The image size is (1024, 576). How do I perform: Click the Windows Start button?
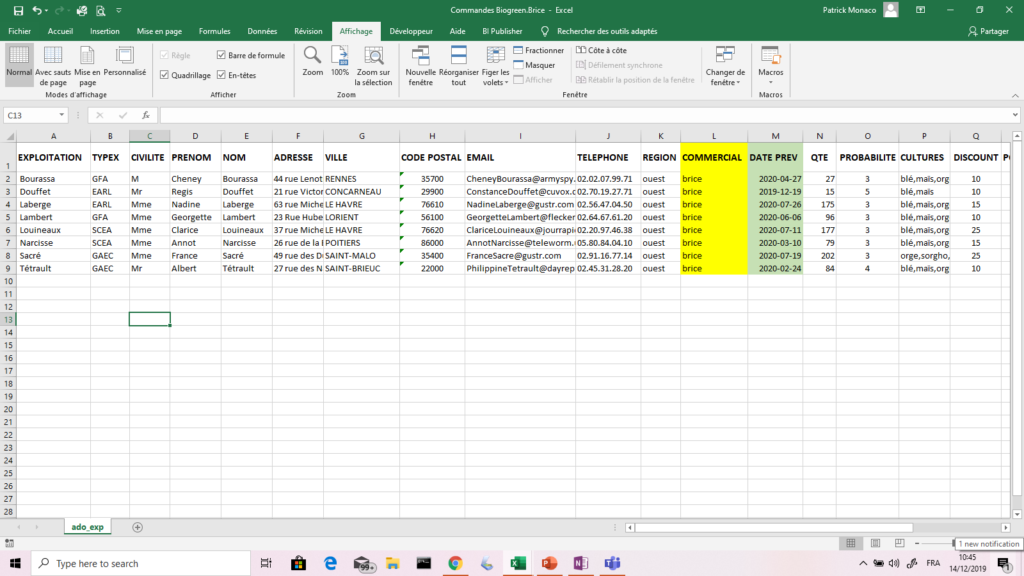pyautogui.click(x=15, y=563)
